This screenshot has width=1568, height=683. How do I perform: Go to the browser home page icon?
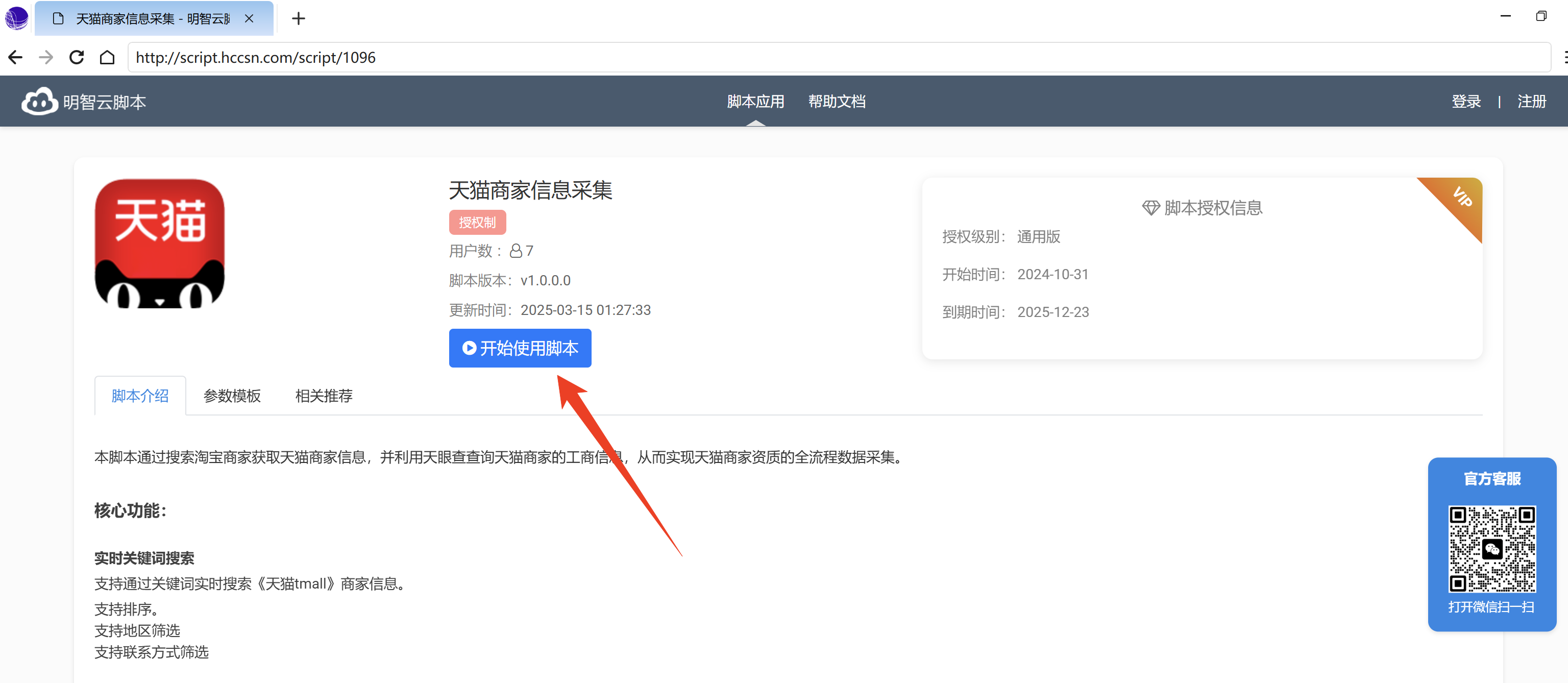click(107, 57)
